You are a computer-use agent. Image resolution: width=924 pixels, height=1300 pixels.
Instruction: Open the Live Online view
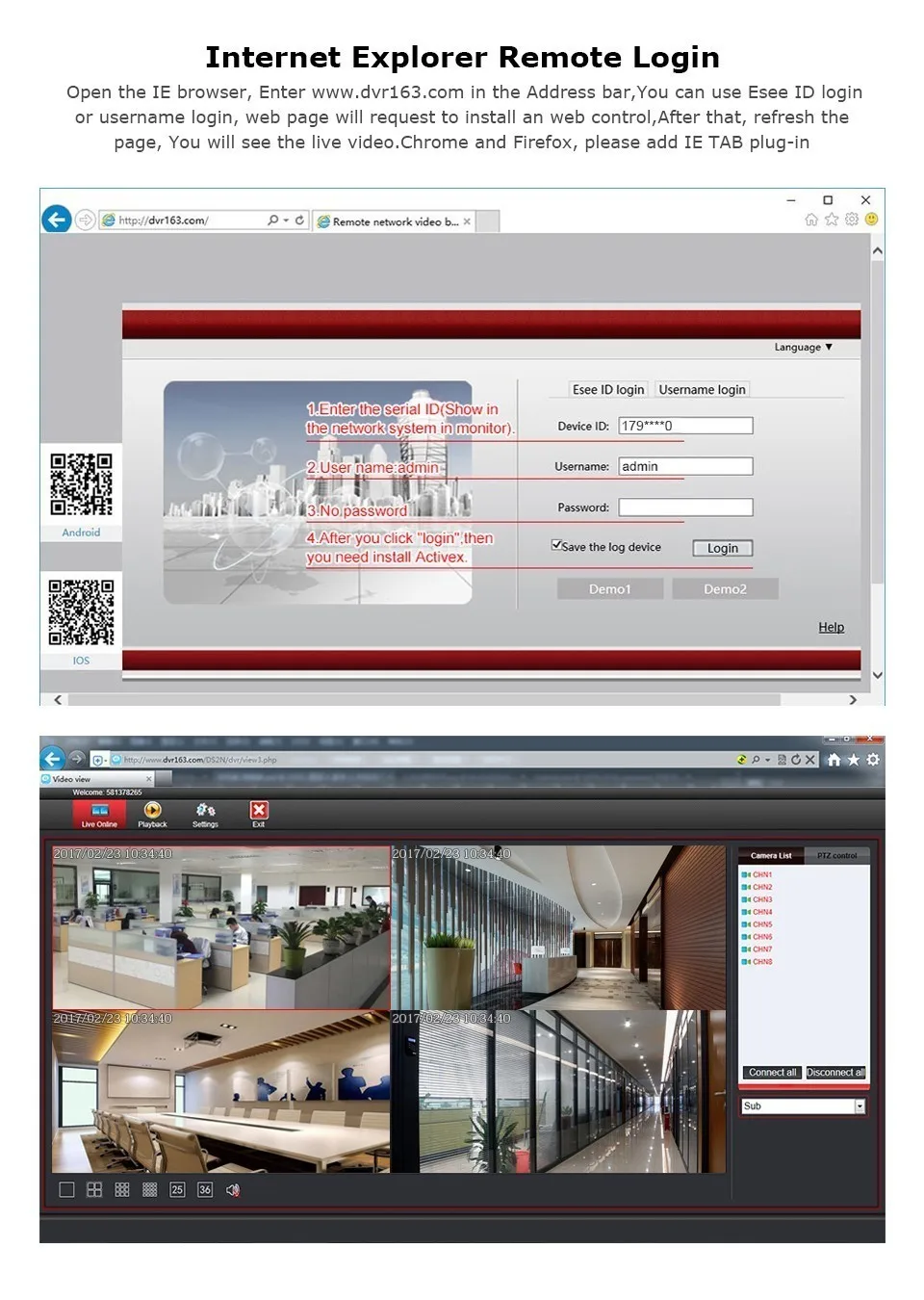coord(99,816)
